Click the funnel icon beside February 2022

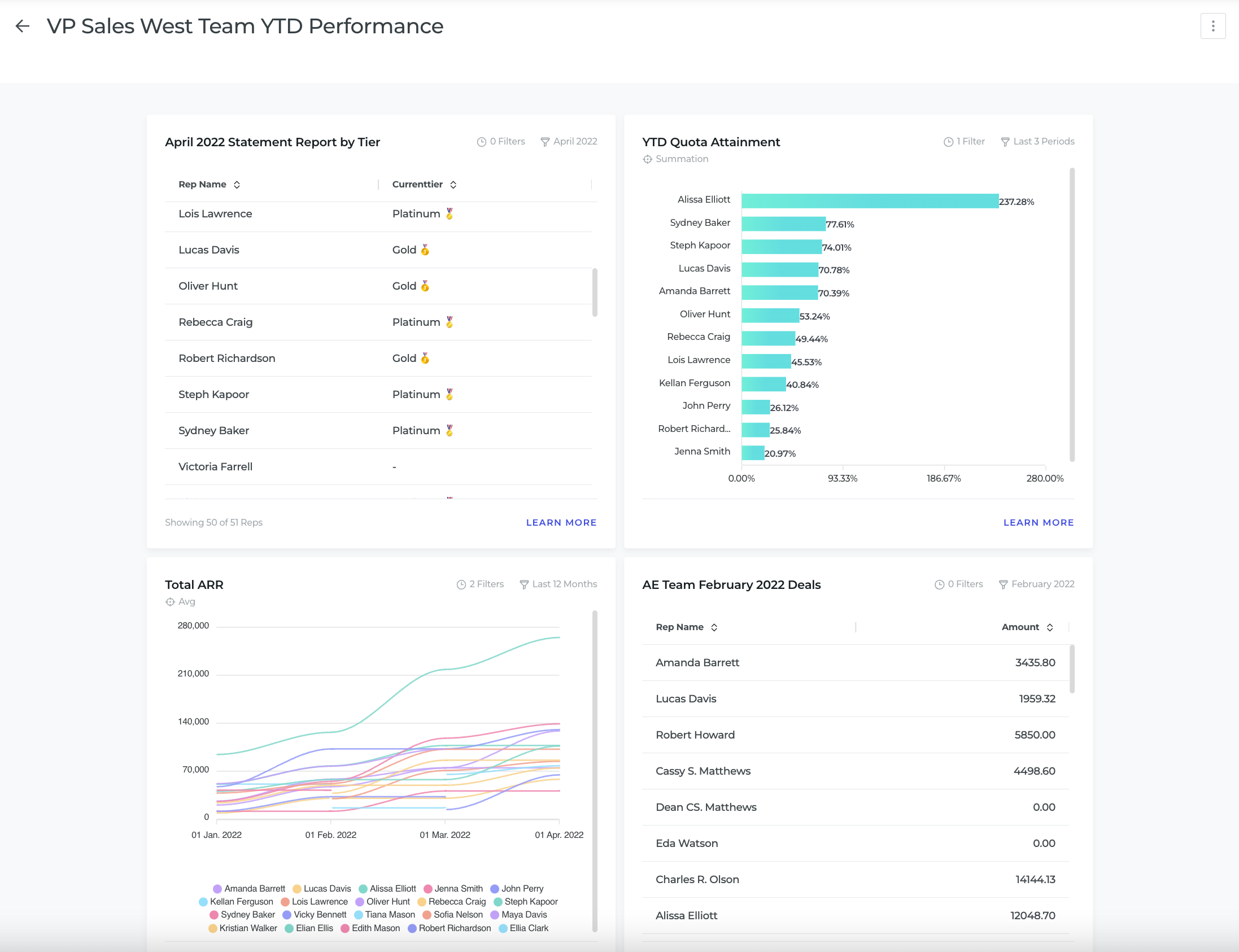point(1002,584)
